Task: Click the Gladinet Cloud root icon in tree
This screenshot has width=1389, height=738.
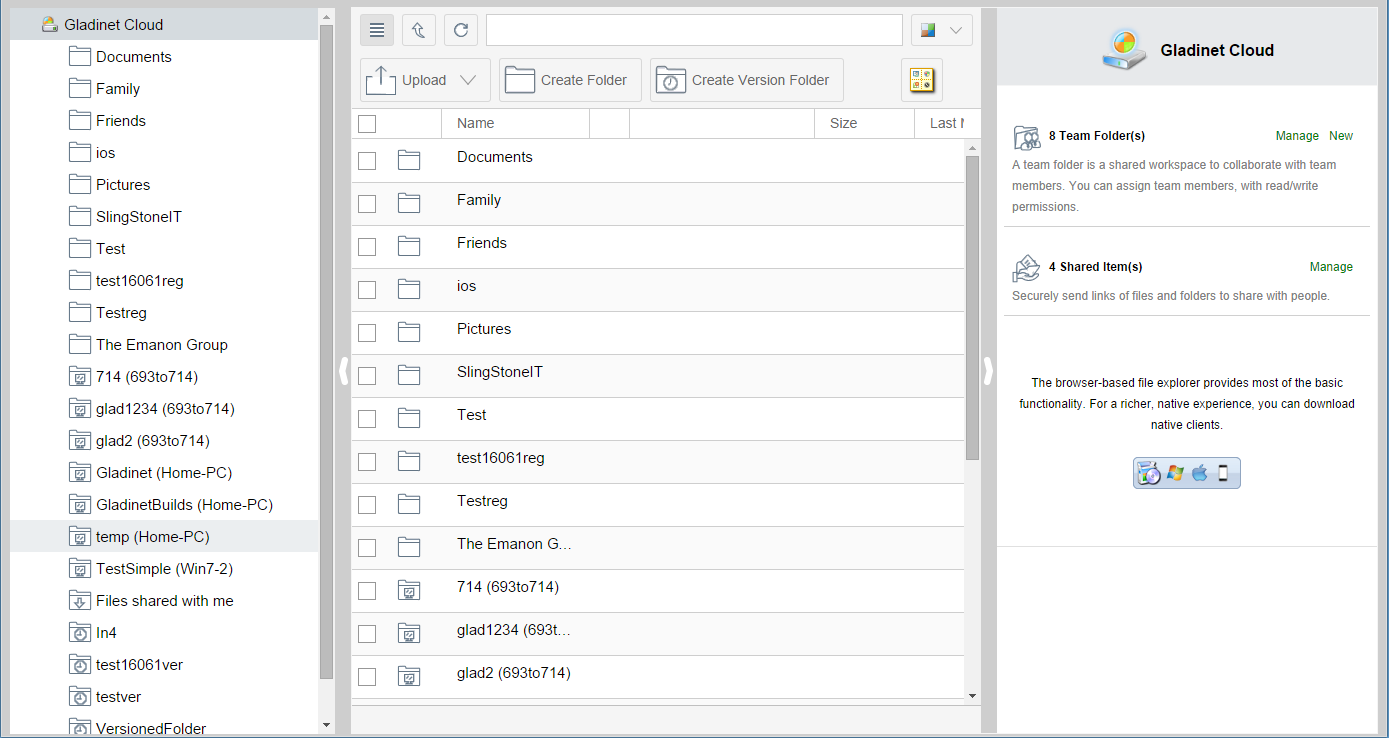Action: pos(49,25)
